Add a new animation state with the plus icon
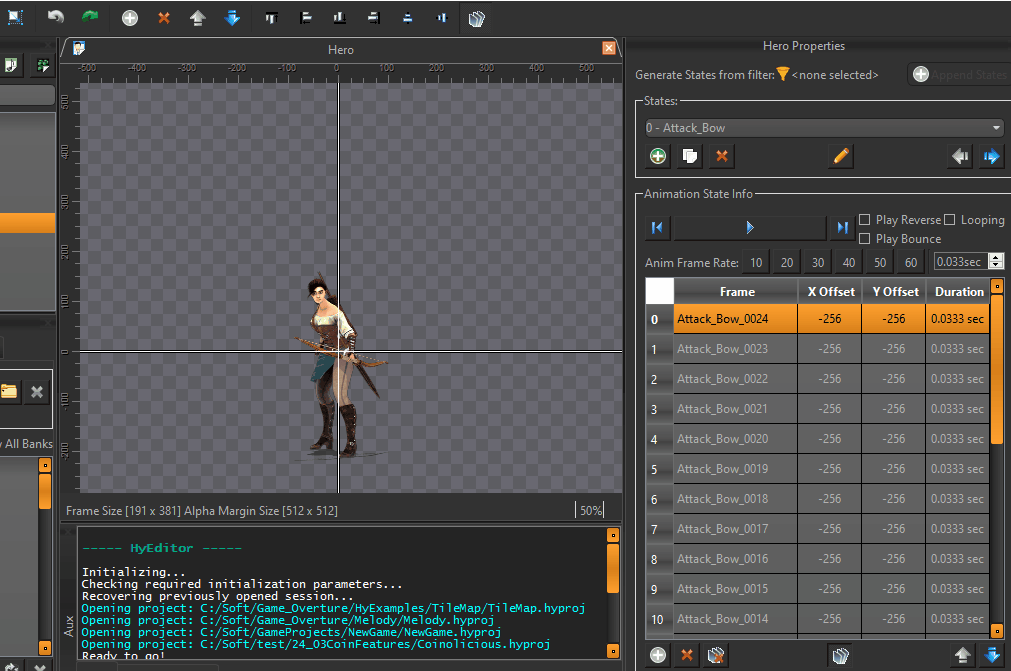 pos(657,156)
